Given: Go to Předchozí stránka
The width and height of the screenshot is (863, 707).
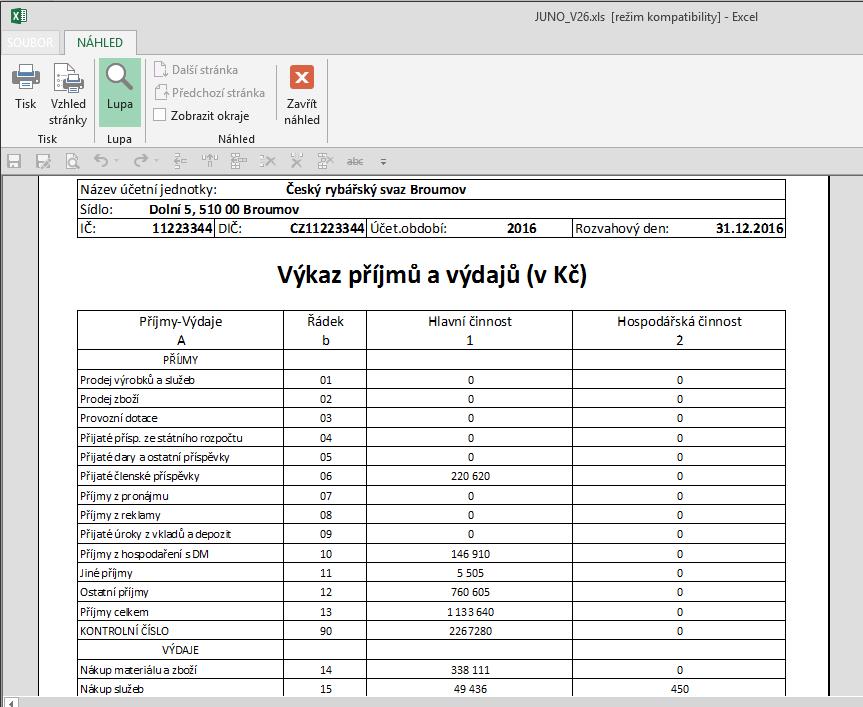Looking at the screenshot, I should [x=210, y=92].
